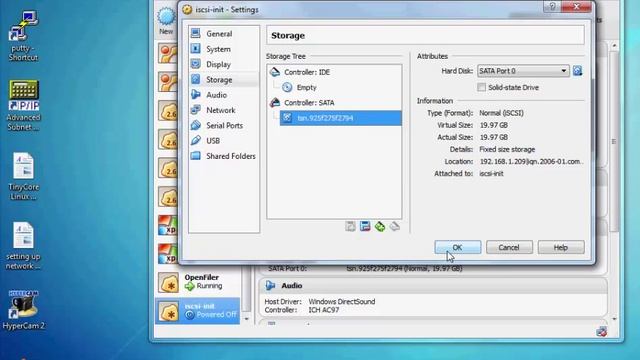Click the Empty CD disc icon

click(287, 87)
